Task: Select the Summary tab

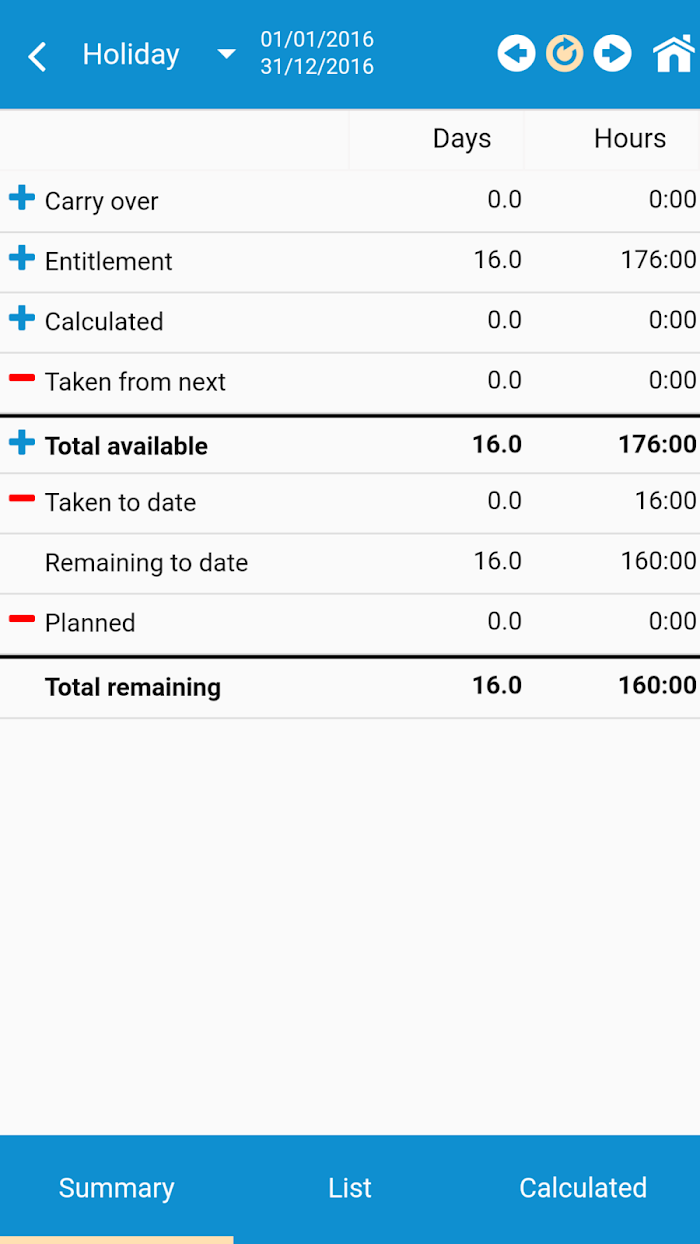Action: pyautogui.click(x=116, y=1188)
